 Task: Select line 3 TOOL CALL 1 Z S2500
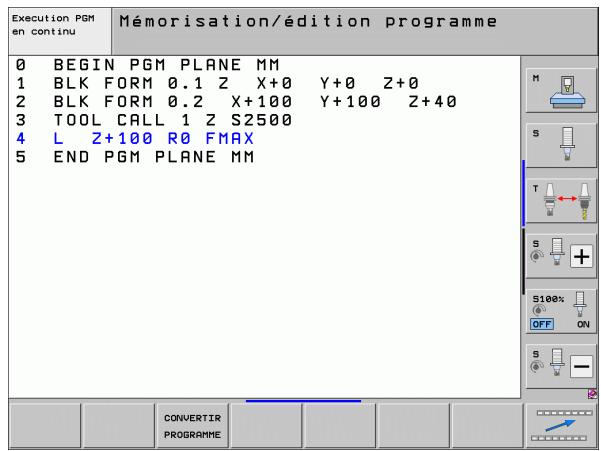click(154, 120)
